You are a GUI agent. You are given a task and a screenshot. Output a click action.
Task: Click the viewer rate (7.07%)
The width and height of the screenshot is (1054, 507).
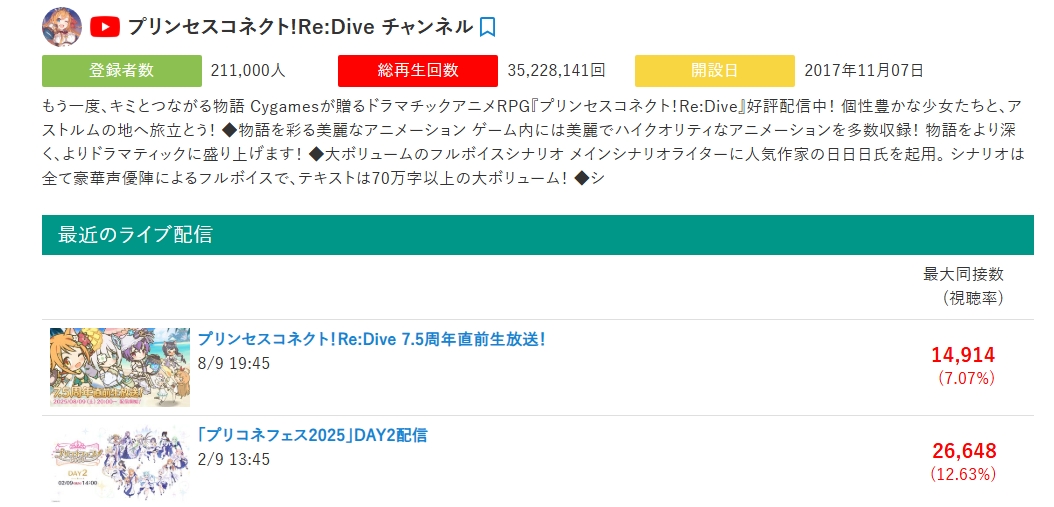click(x=966, y=379)
